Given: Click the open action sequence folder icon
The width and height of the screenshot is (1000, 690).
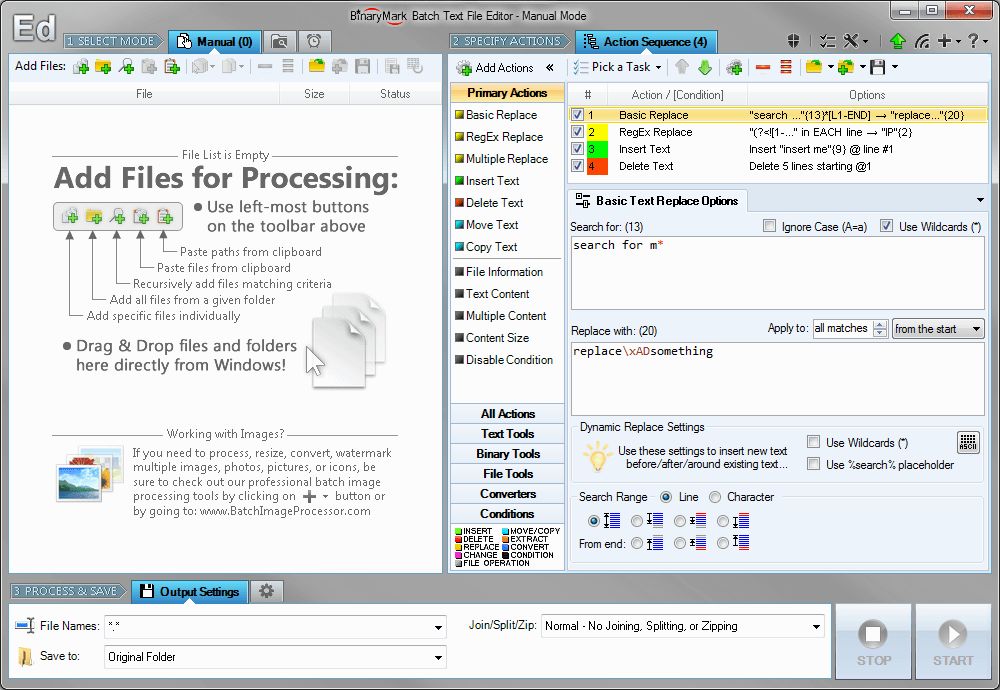Looking at the screenshot, I should pos(813,67).
